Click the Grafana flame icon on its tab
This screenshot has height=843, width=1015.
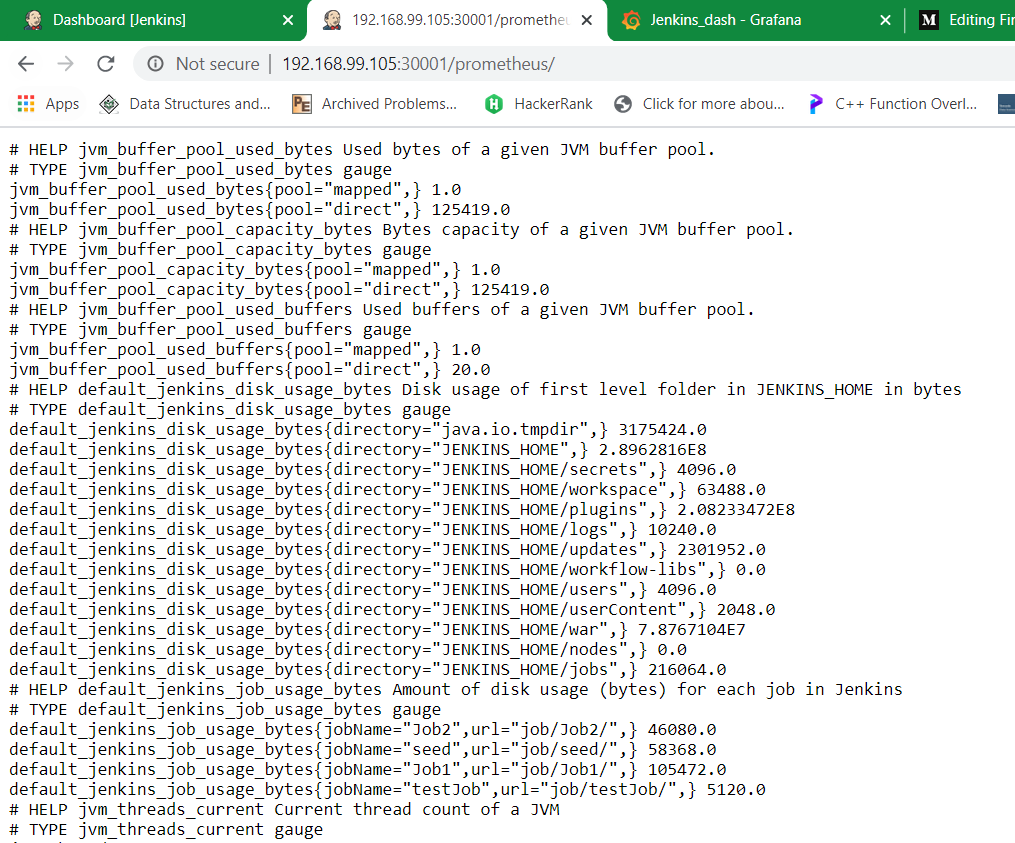click(x=629, y=19)
